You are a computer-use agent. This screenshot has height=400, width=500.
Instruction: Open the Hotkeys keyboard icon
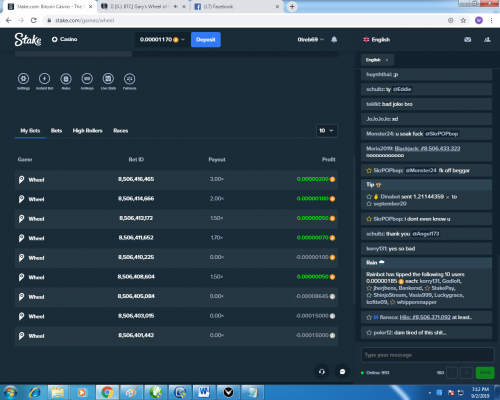[x=87, y=79]
